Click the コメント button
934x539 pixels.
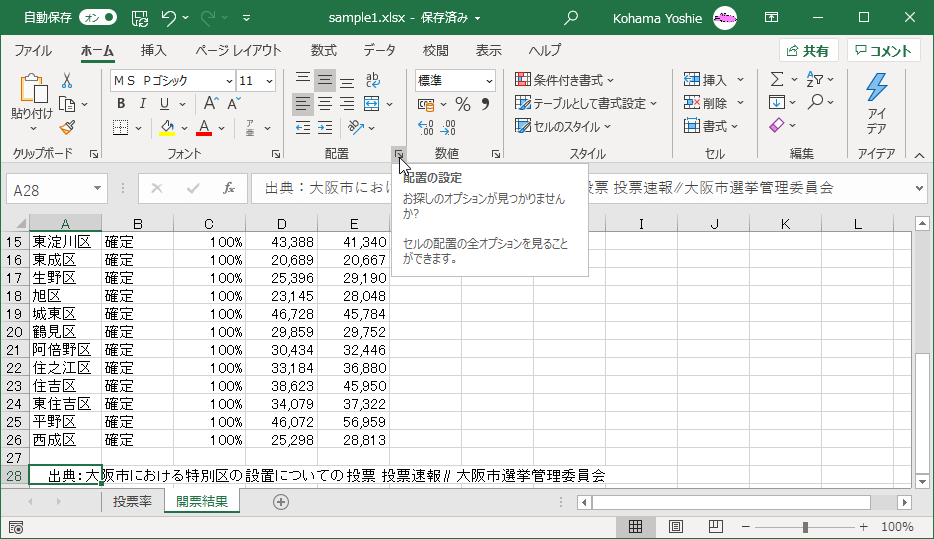click(x=884, y=51)
